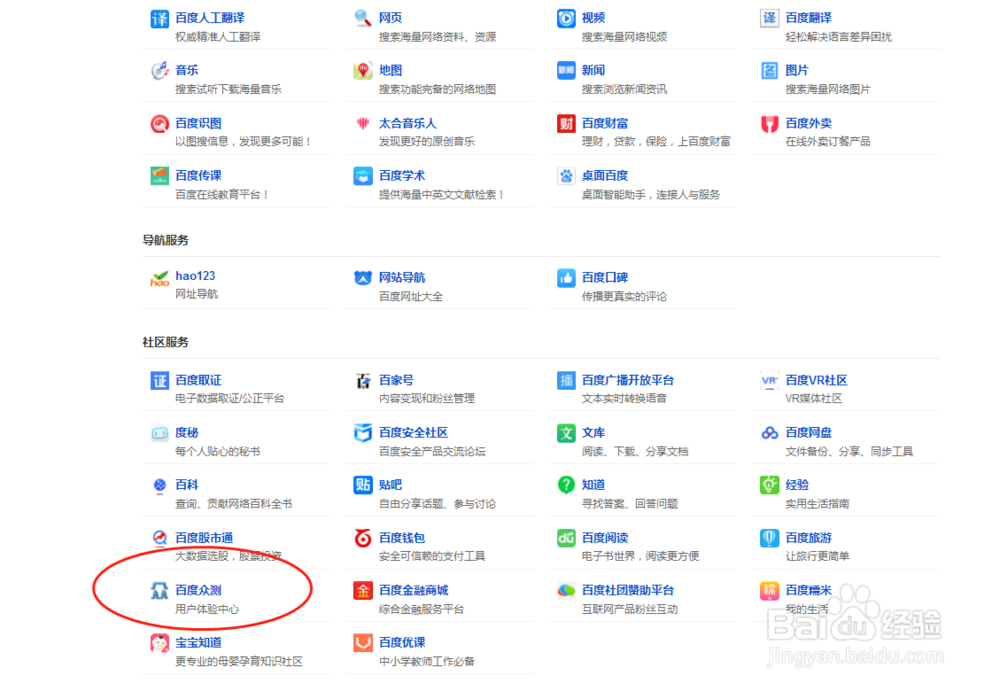Click the 百度金融商城 icon
Screen dimensions: 1000x691
[x=363, y=590]
